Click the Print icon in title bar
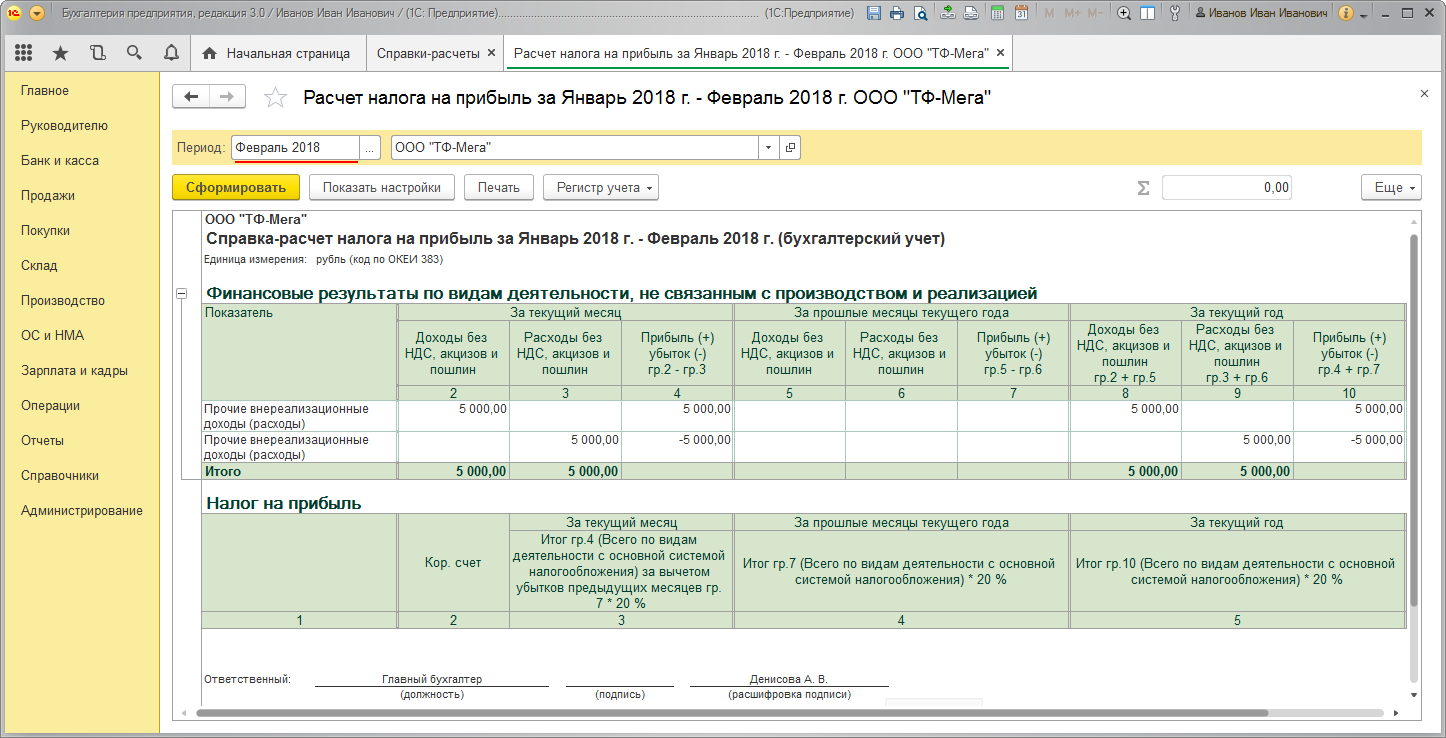 tap(897, 14)
